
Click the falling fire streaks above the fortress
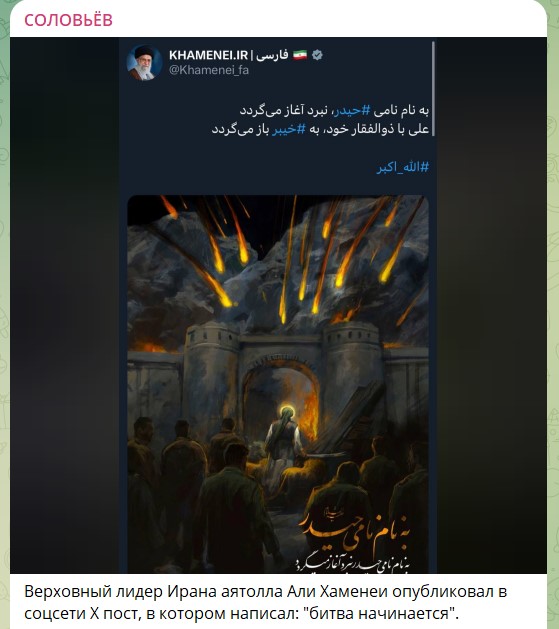pos(281,257)
